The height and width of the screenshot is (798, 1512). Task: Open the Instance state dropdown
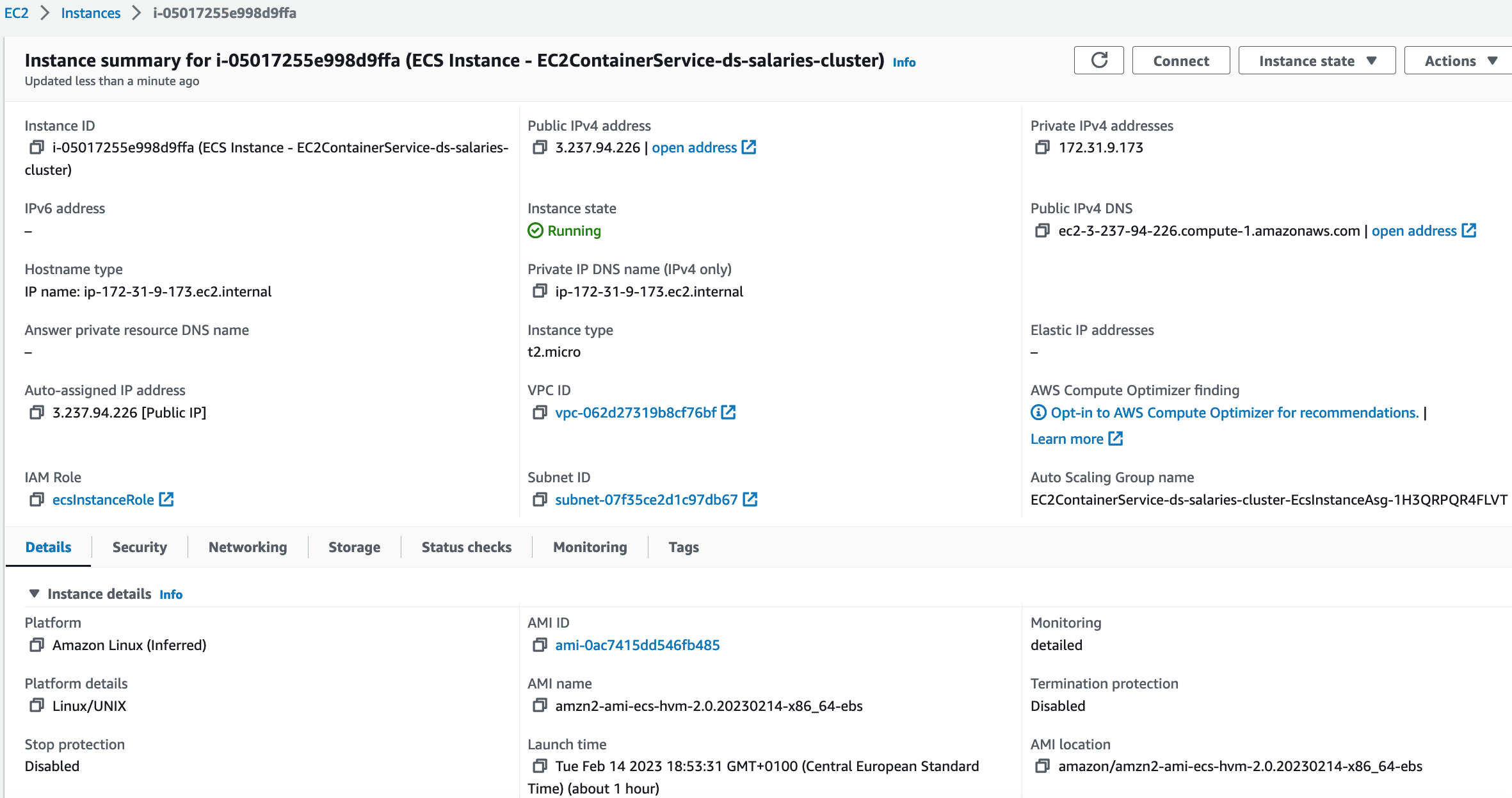coord(1317,61)
